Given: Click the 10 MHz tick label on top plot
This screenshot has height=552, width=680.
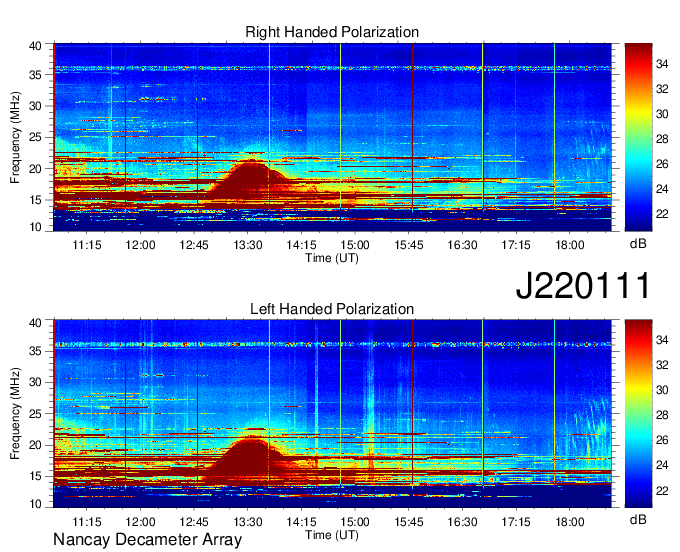Looking at the screenshot, I should point(35,227).
